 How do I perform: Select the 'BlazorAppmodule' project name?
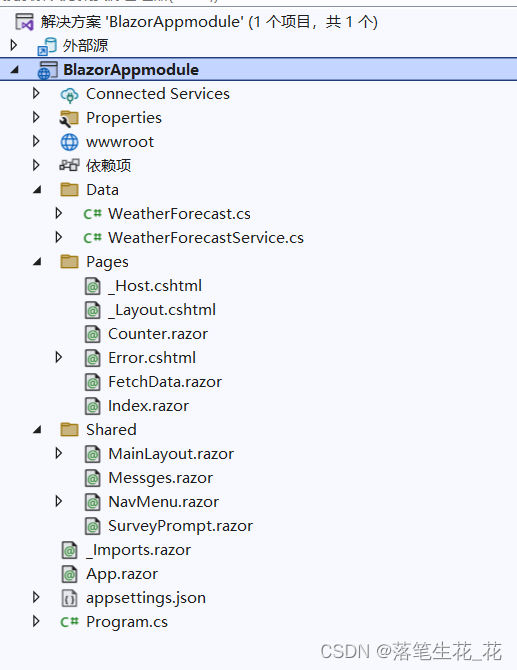131,70
